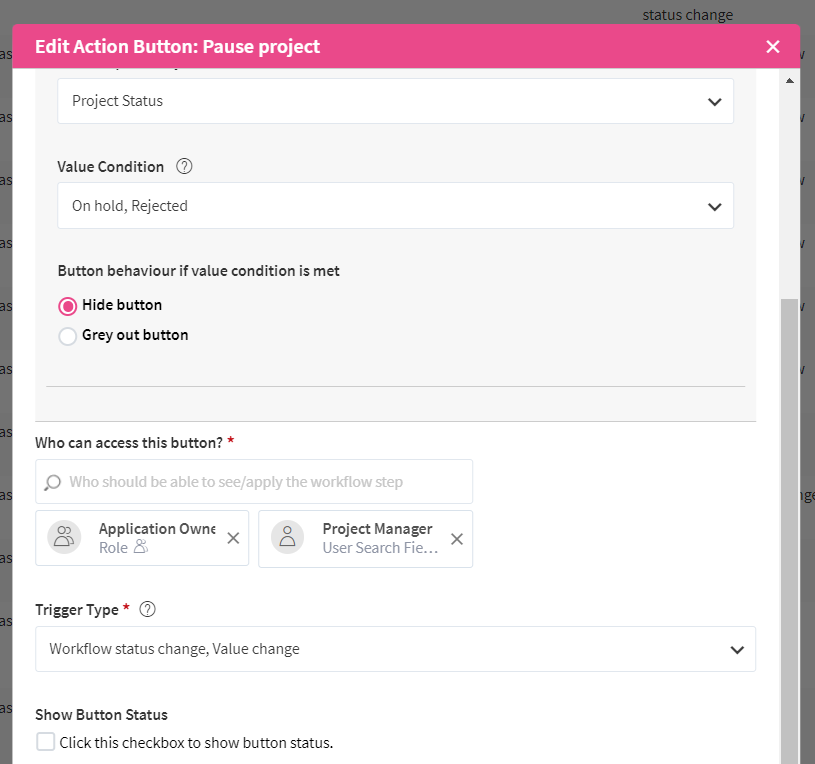Click the Application Owner group avatar icon
Viewport: 815px width, 764px height.
tap(66, 538)
